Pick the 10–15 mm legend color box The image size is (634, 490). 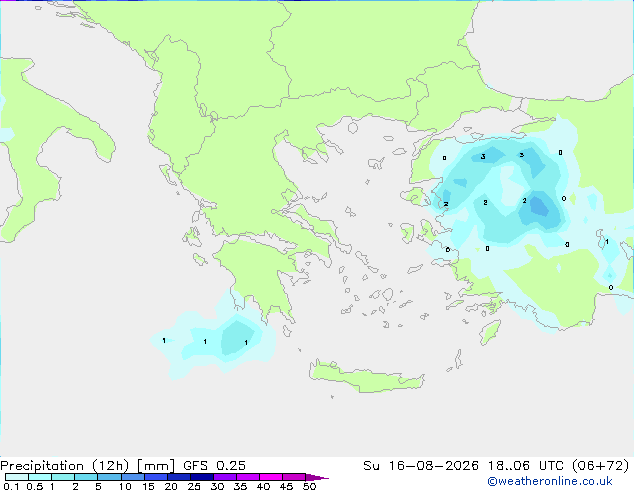[132, 477]
